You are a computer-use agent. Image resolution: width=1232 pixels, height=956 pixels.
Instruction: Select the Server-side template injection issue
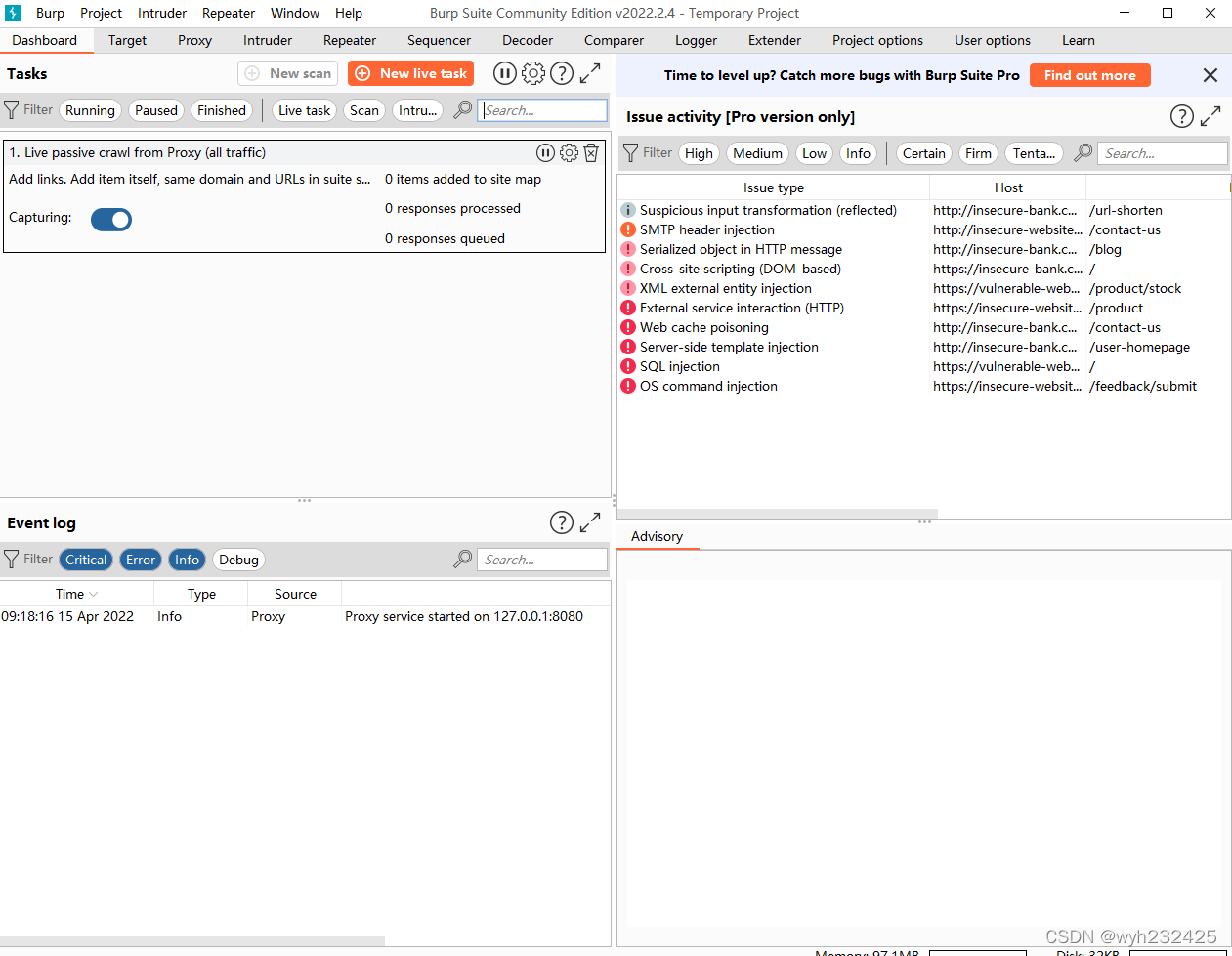[923, 347]
